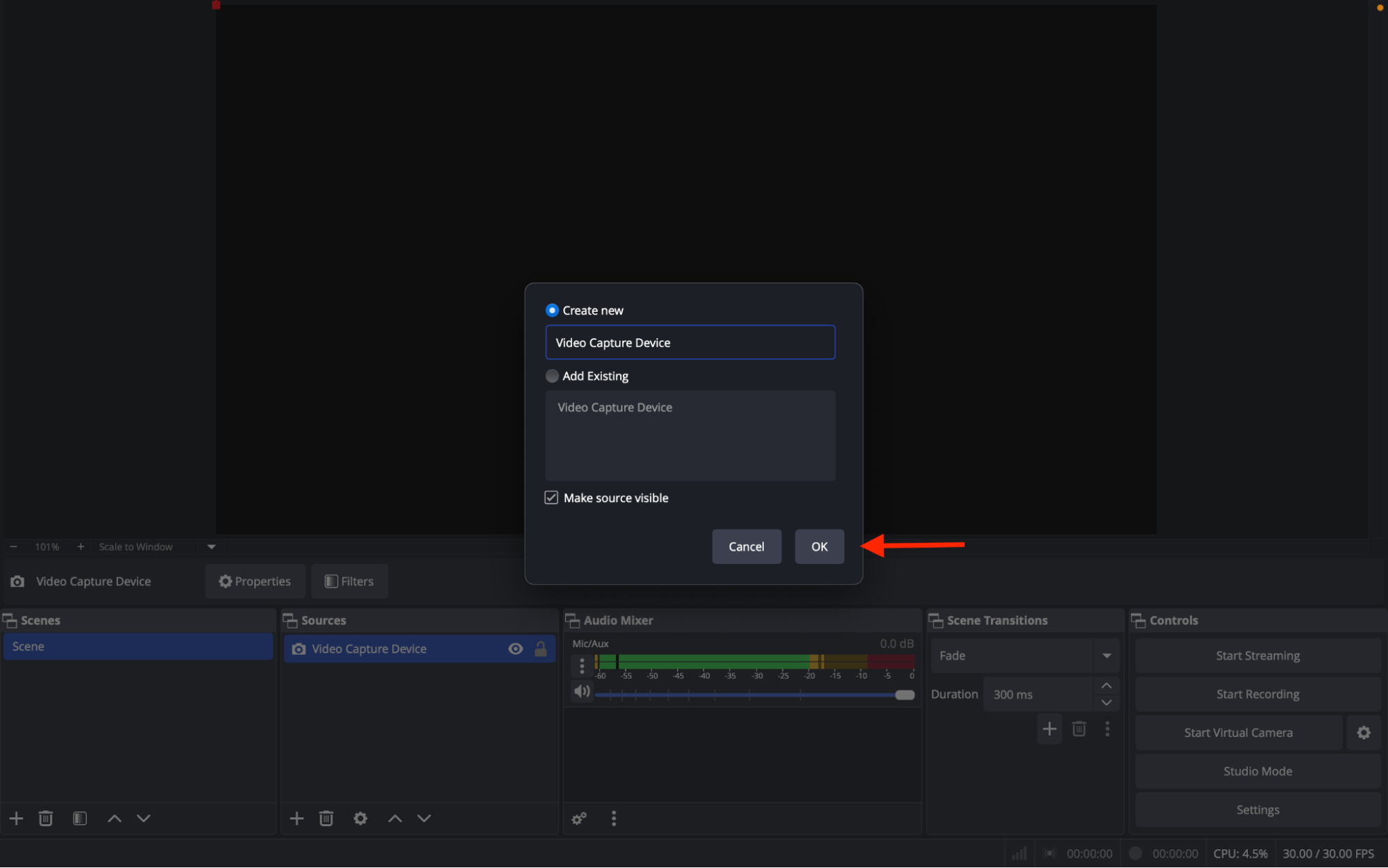
Task: Delete the selected source
Action: pyautogui.click(x=326, y=818)
